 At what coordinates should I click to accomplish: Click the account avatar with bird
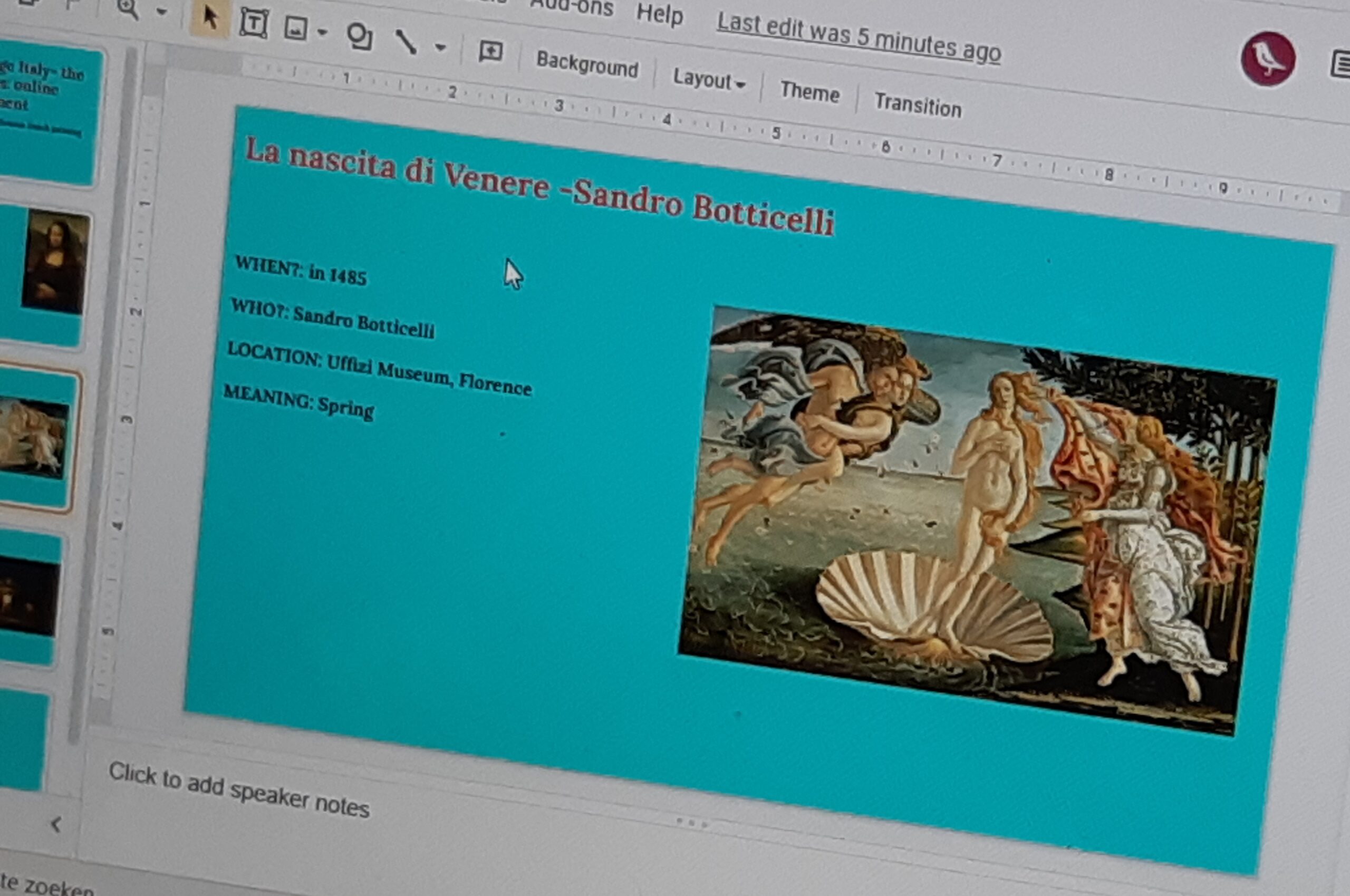tap(1268, 59)
